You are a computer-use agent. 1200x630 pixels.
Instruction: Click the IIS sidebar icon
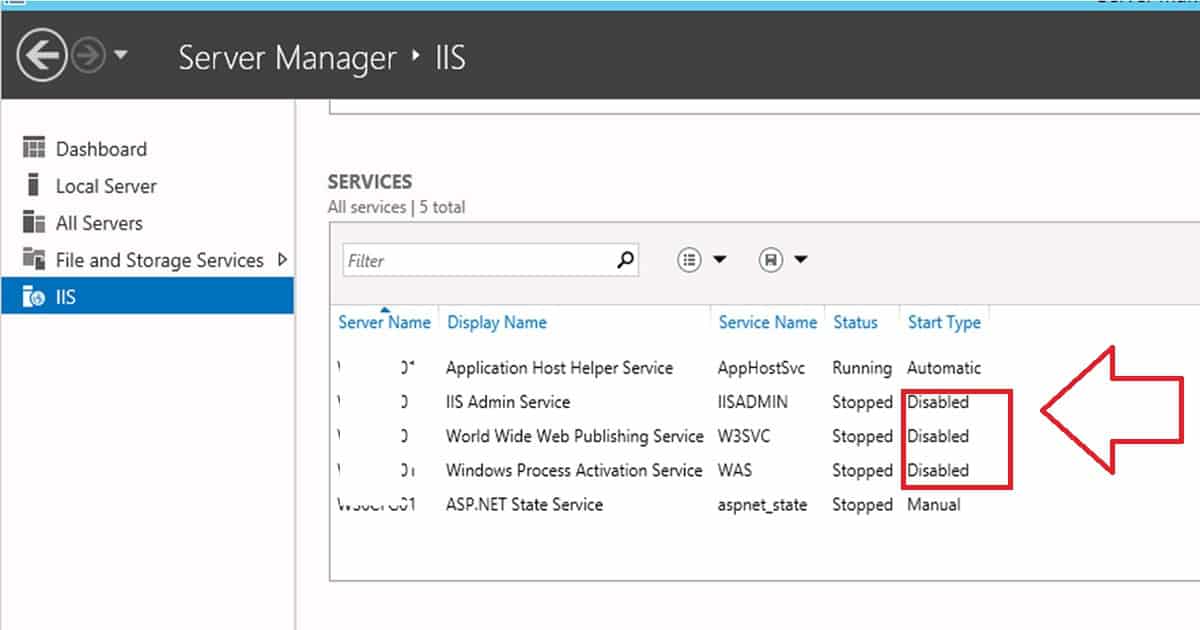34,297
